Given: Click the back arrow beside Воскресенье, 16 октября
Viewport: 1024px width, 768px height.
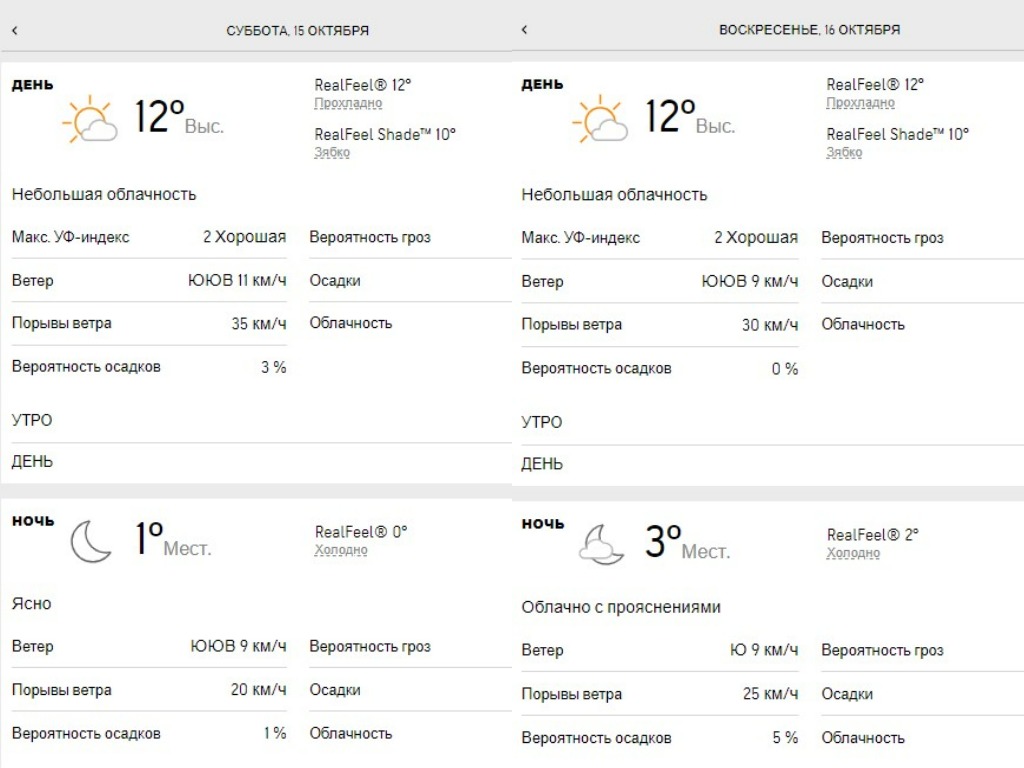Looking at the screenshot, I should [524, 30].
